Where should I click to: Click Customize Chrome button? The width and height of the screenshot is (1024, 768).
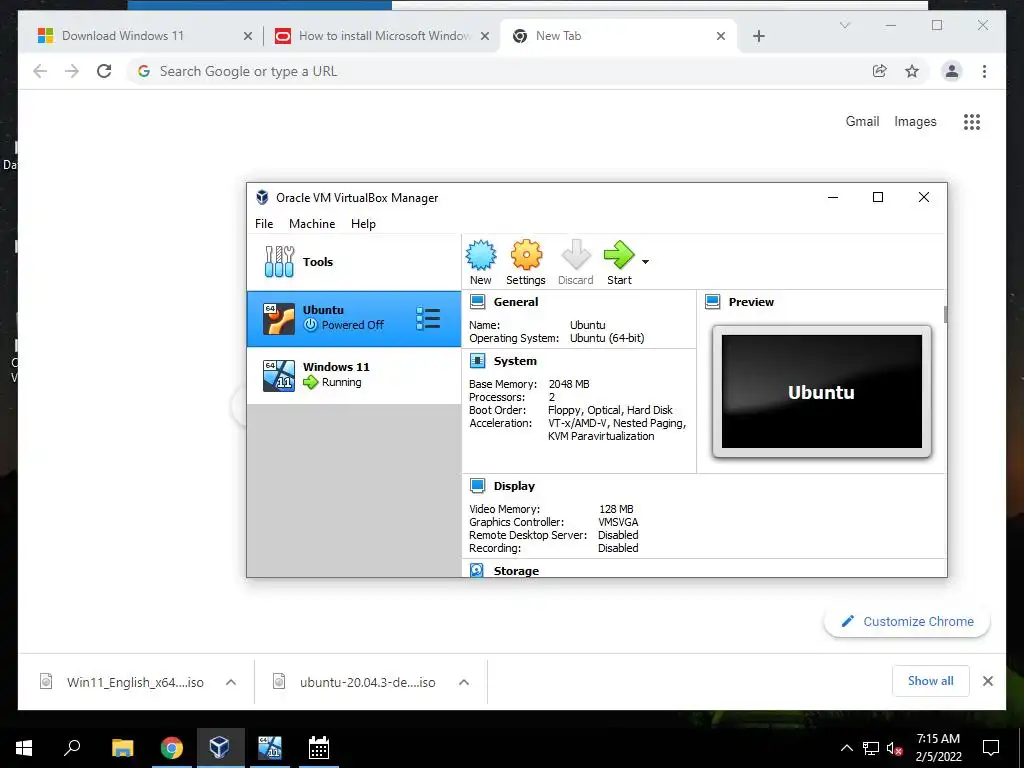(x=907, y=622)
